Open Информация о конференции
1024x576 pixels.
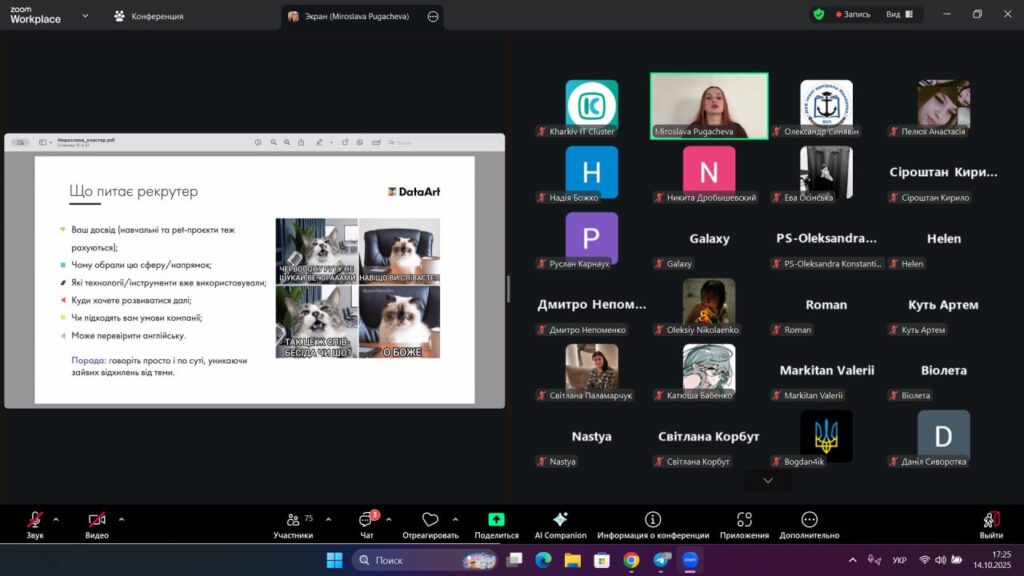pyautogui.click(x=653, y=521)
